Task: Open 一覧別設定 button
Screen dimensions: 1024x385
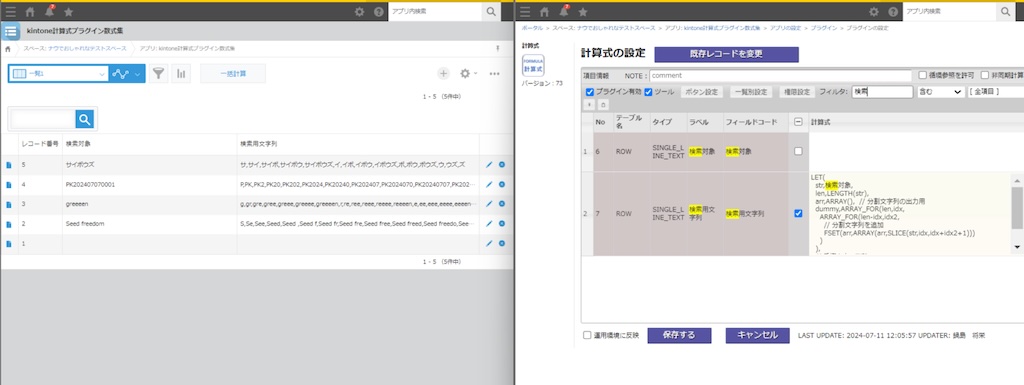Action: tap(751, 92)
